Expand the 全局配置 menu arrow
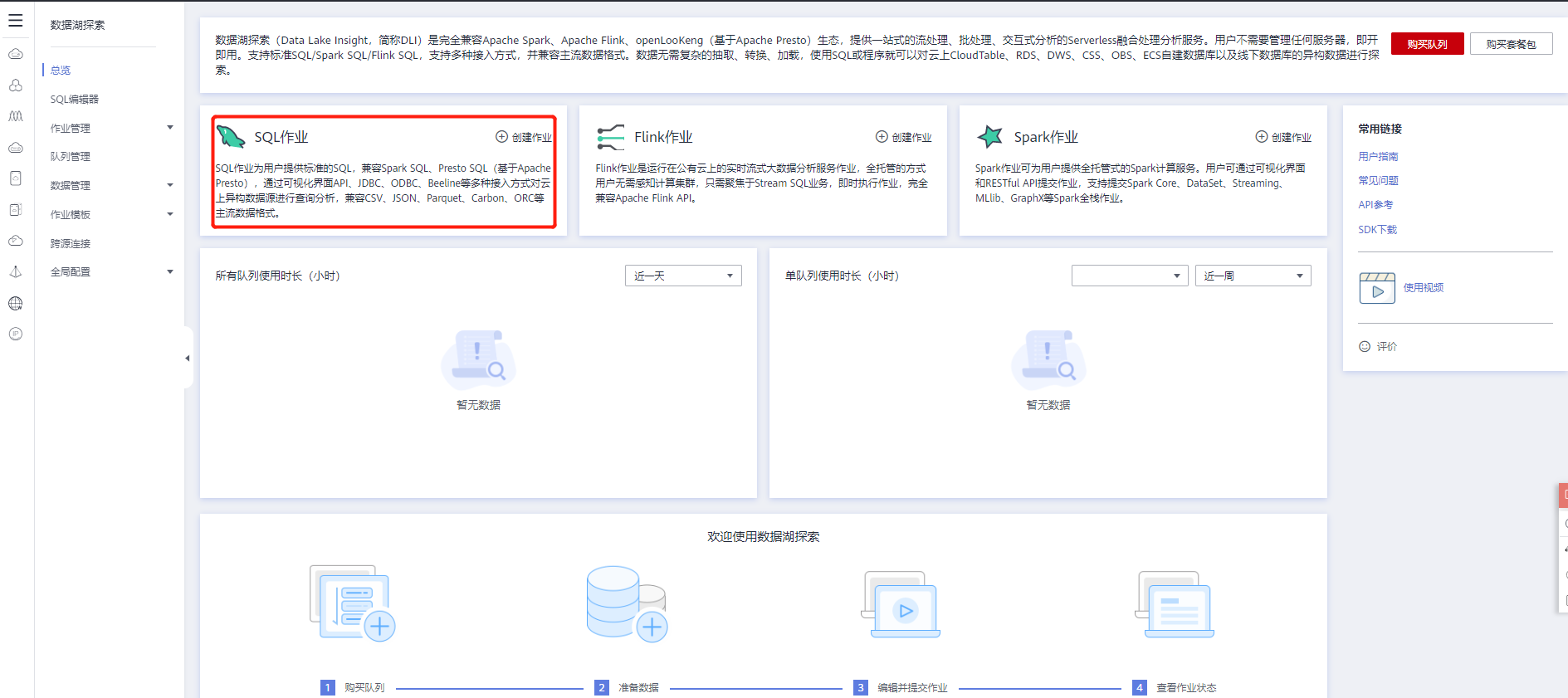This screenshot has width=1568, height=698. pyautogui.click(x=170, y=271)
